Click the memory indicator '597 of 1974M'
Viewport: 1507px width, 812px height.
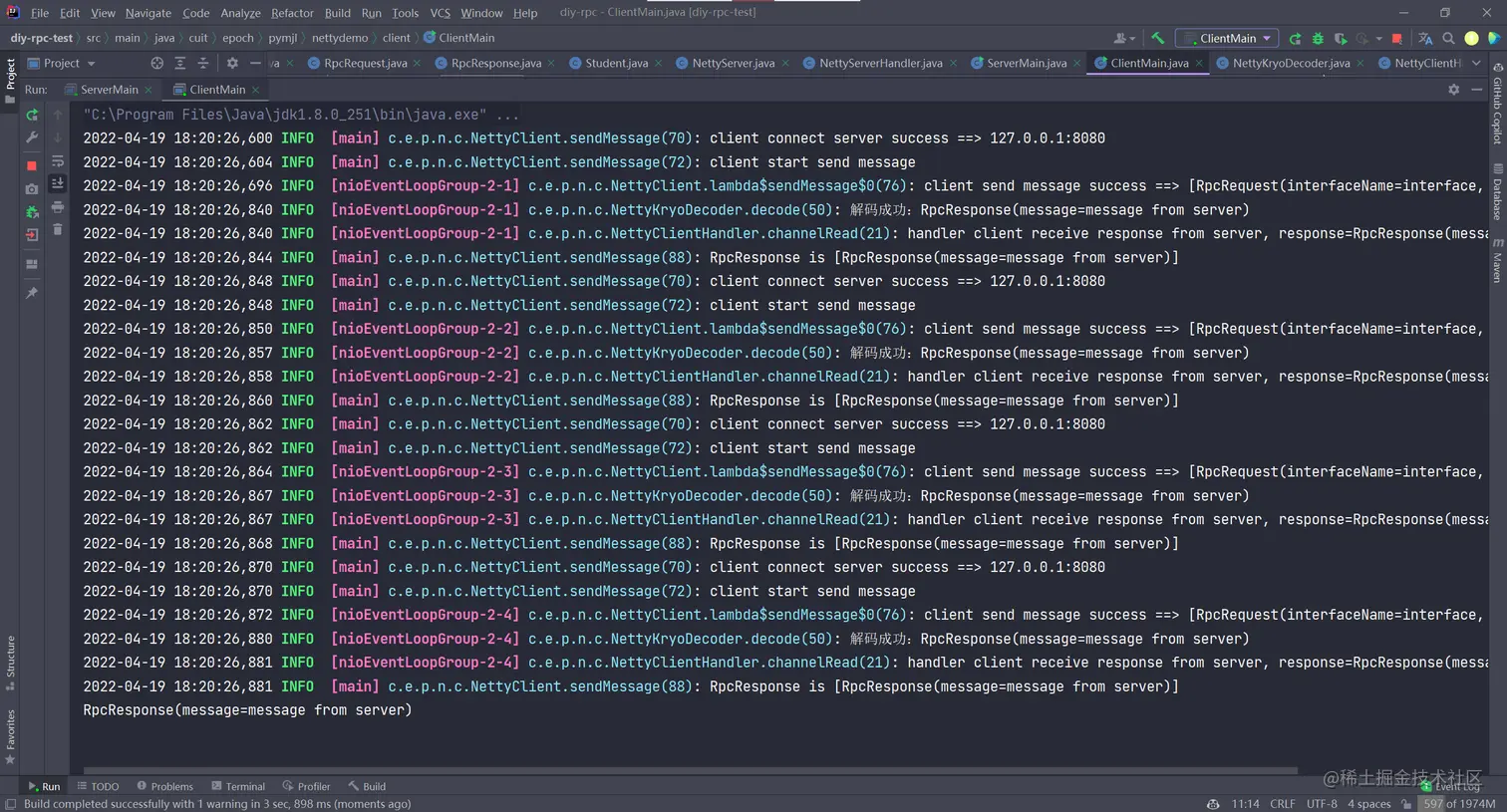(x=1459, y=803)
